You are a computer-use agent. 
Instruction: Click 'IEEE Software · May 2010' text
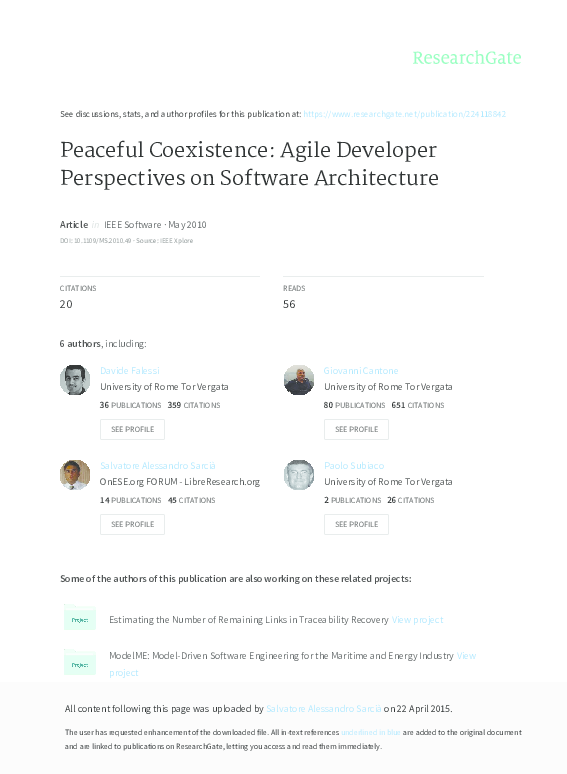pyautogui.click(x=155, y=225)
